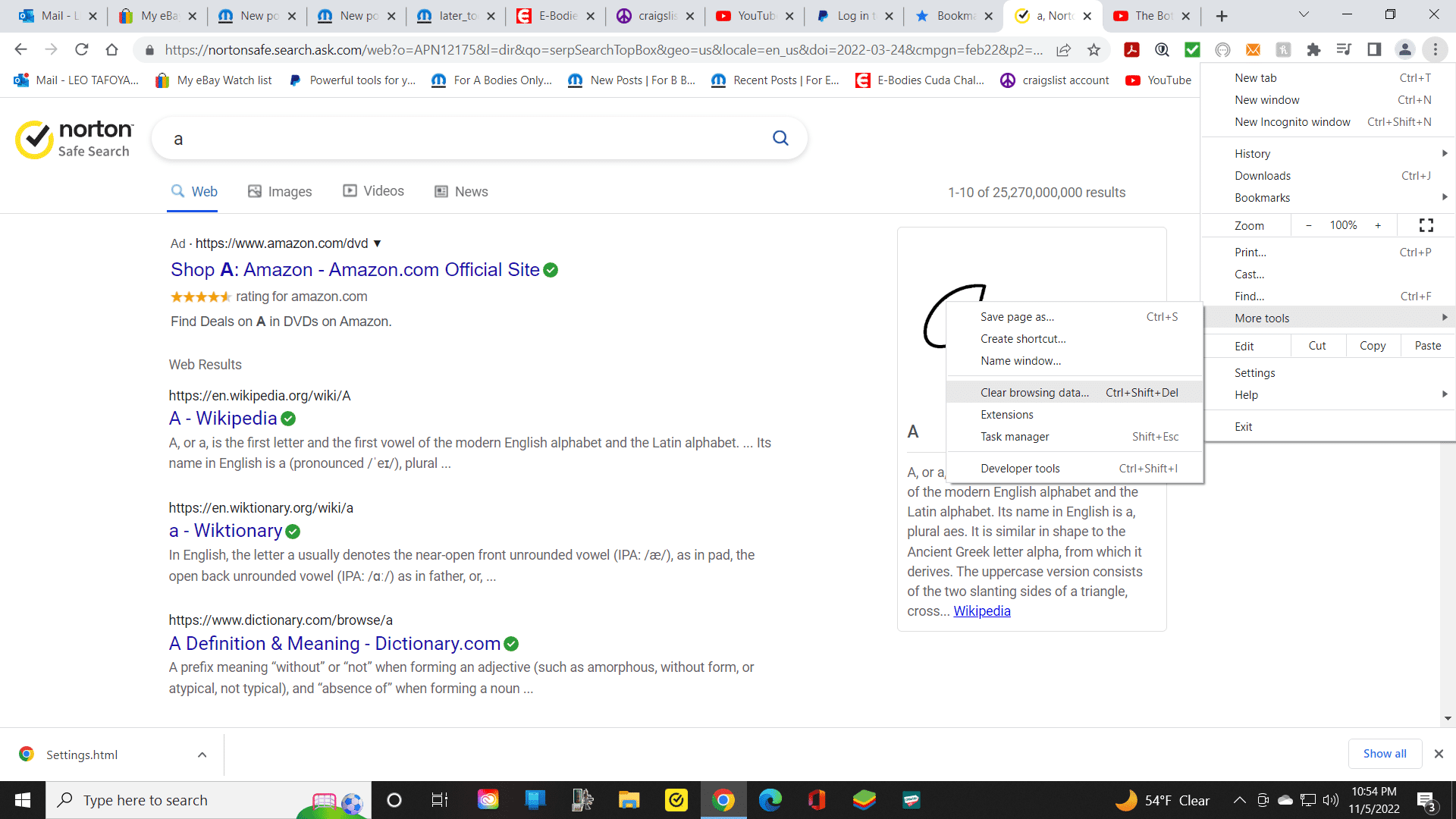Image resolution: width=1456 pixels, height=819 pixels.
Task: Click the search magnifier in Norton search box
Action: click(x=780, y=138)
